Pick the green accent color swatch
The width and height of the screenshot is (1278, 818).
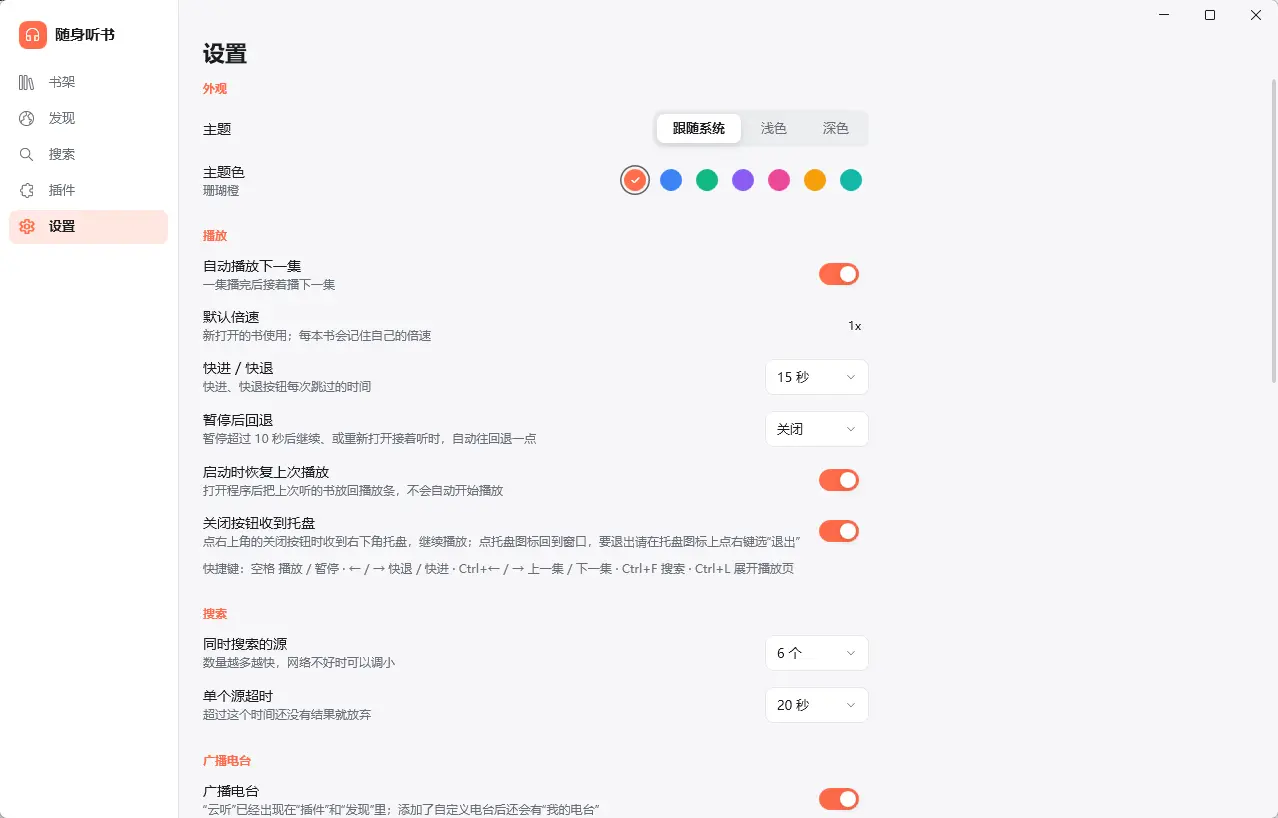coord(707,180)
